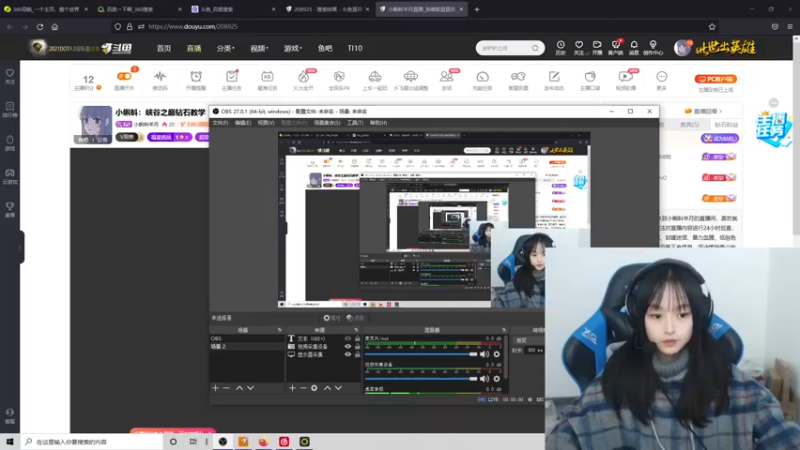Expand the 游戏 dropdown in navigation
Screen dimensions: 800x450
click(x=292, y=48)
